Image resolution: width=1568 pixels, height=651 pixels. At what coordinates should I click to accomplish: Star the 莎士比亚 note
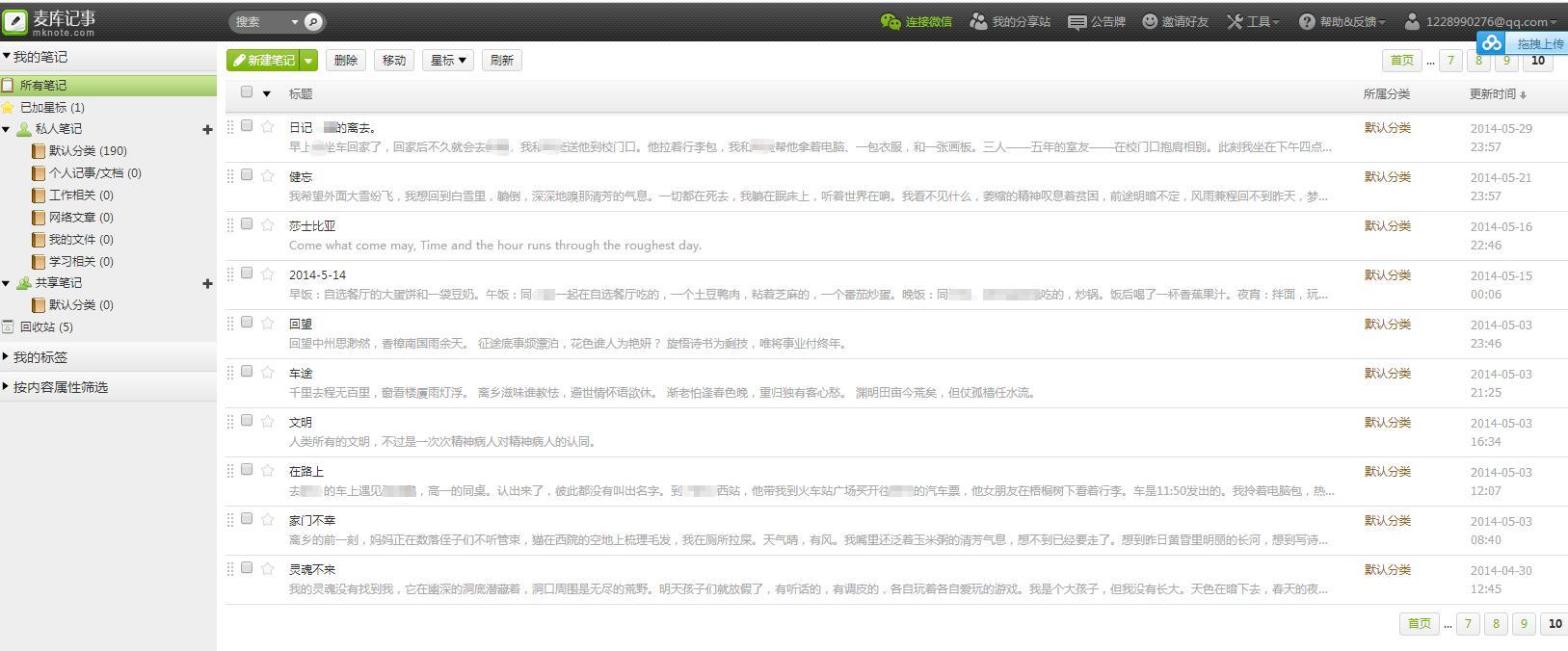268,224
